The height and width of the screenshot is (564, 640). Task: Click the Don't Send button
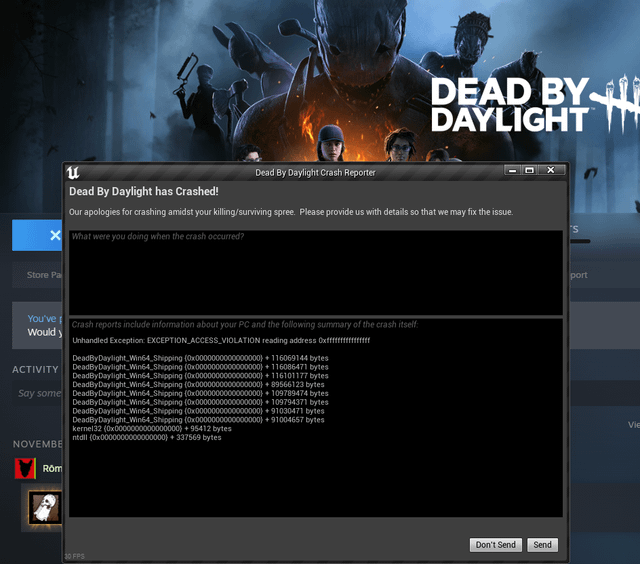496,545
